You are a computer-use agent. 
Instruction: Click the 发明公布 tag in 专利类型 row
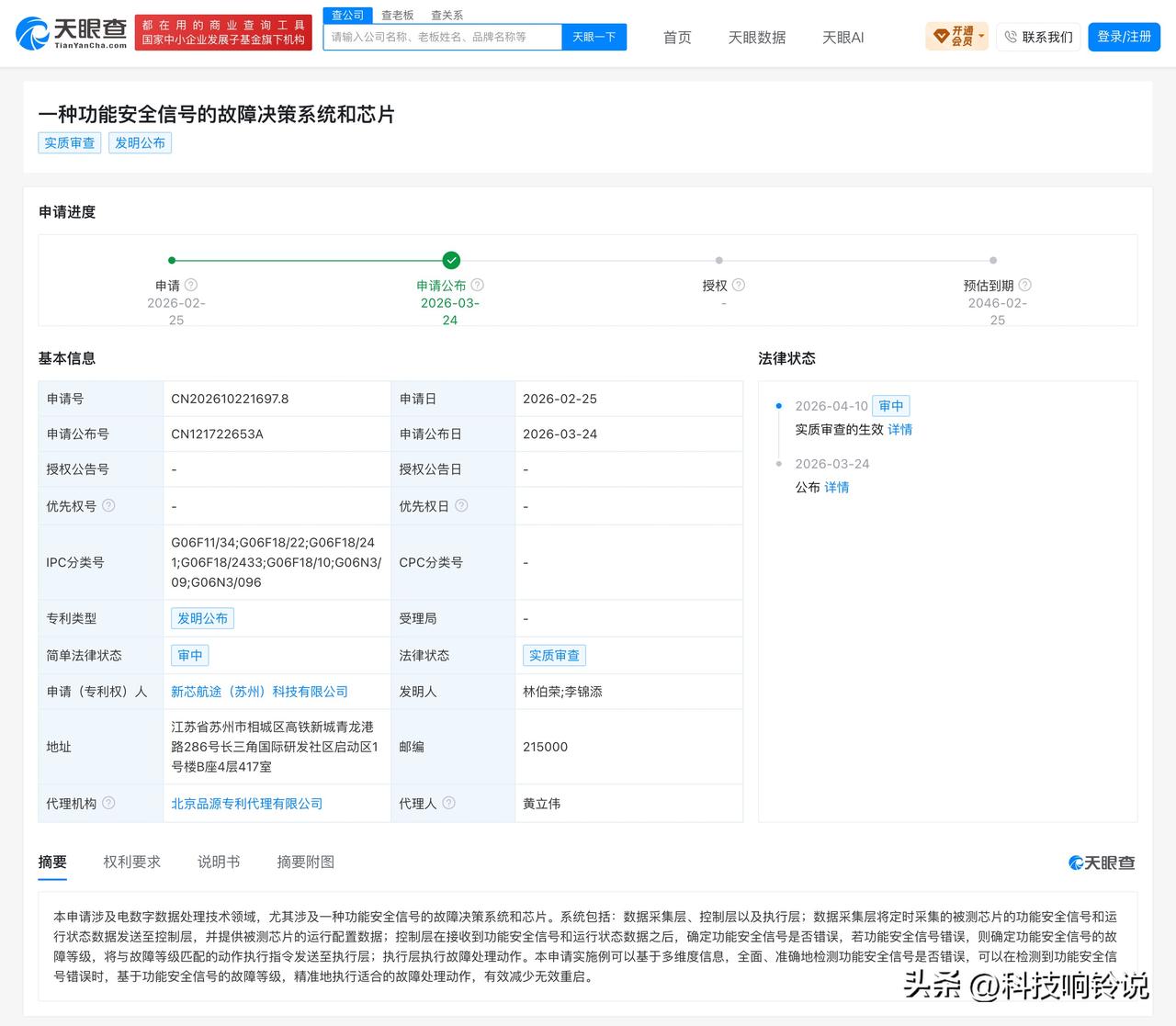coord(203,618)
